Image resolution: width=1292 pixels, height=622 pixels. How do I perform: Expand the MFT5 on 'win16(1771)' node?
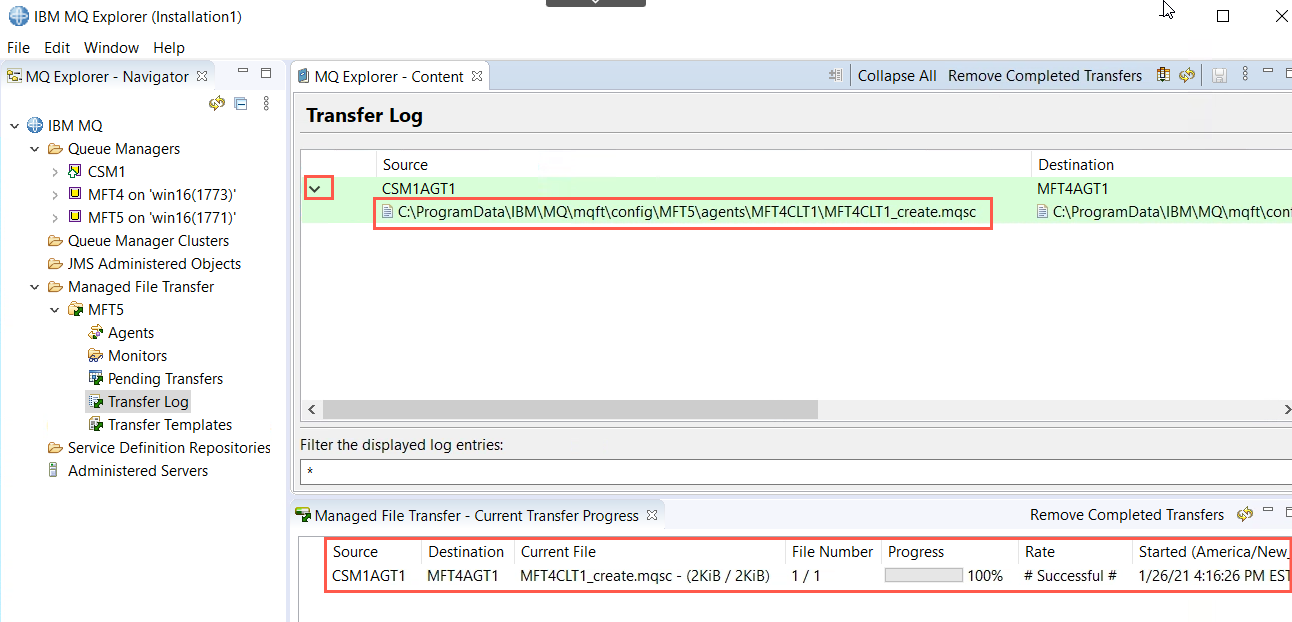[x=55, y=218]
